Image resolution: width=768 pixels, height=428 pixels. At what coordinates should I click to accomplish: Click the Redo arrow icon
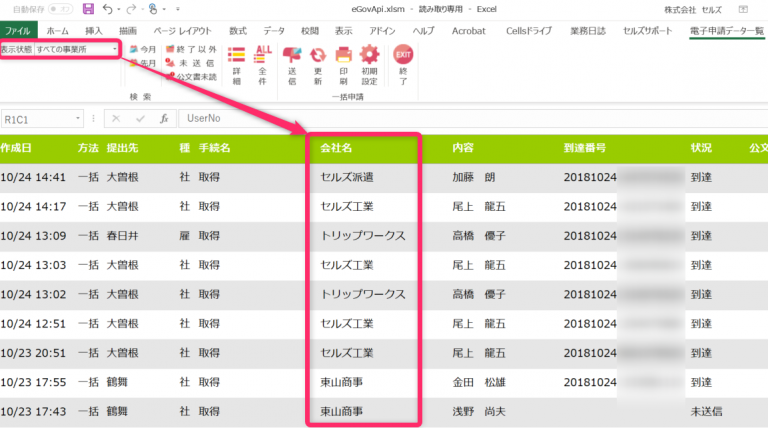click(131, 9)
